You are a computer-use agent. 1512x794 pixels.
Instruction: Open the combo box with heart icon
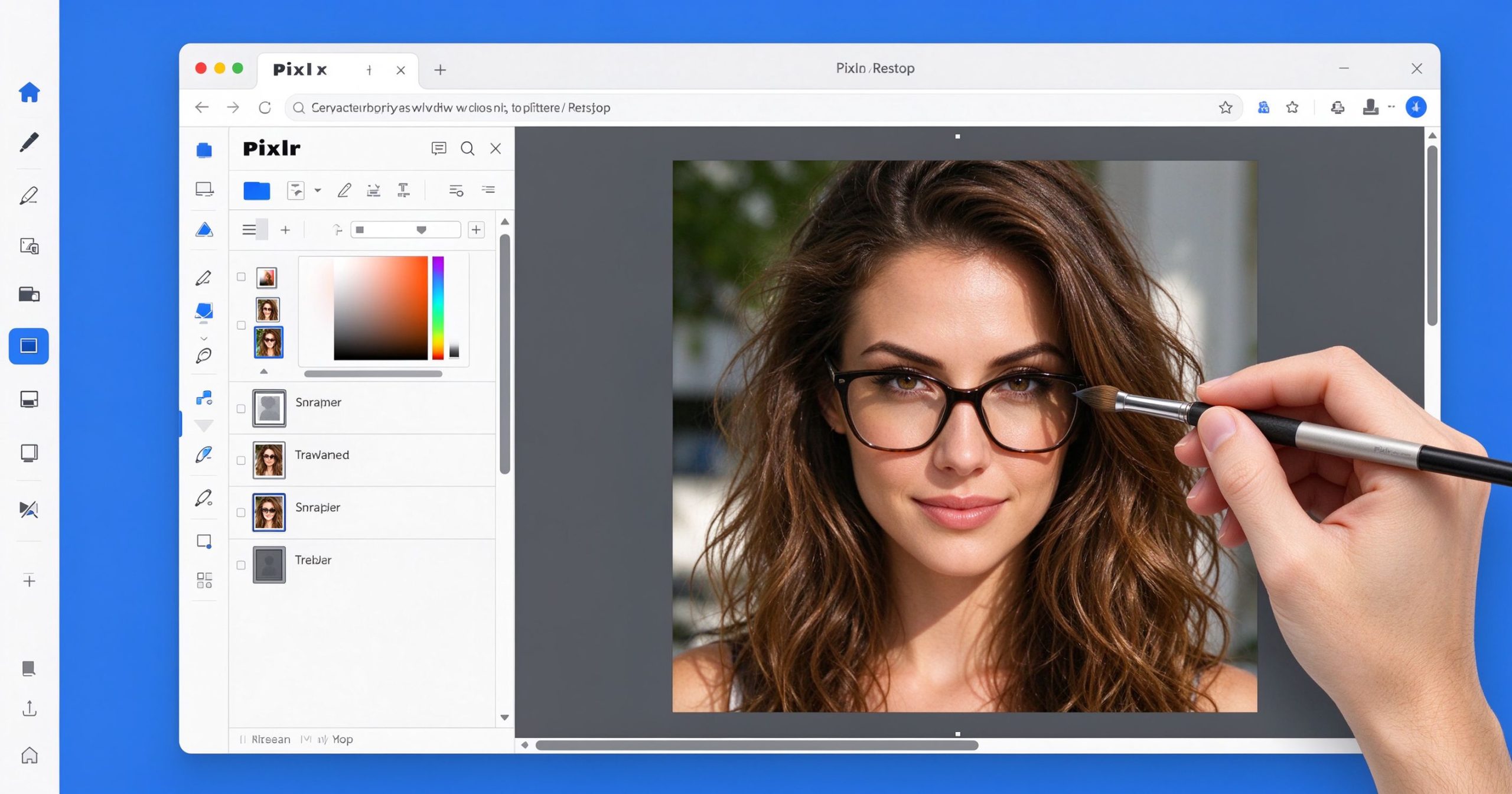(x=405, y=230)
